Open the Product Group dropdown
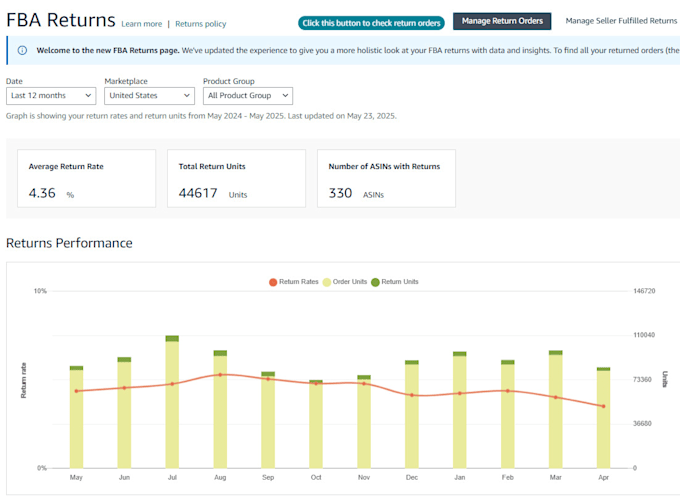The width and height of the screenshot is (680, 497). coord(248,96)
